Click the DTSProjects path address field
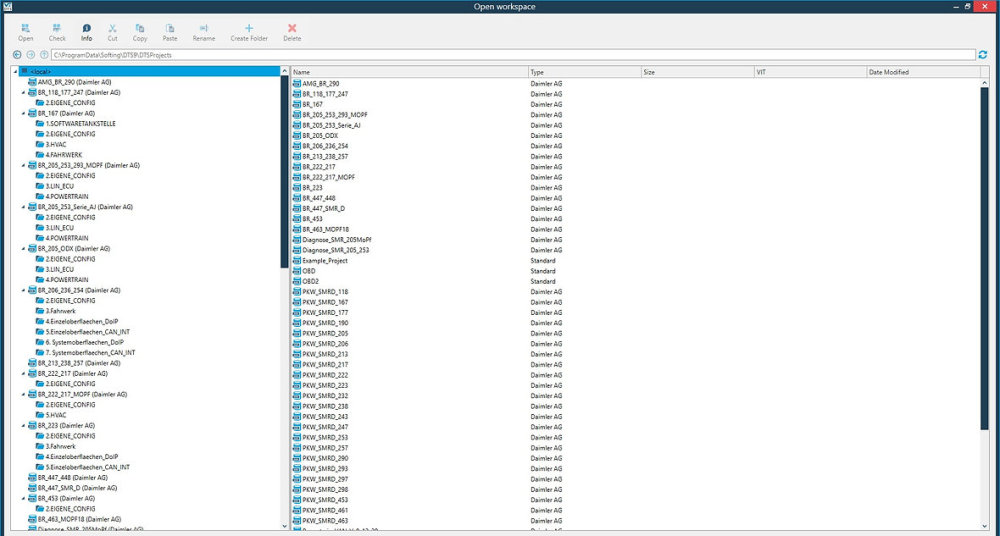This screenshot has width=1000, height=536. click(x=513, y=55)
